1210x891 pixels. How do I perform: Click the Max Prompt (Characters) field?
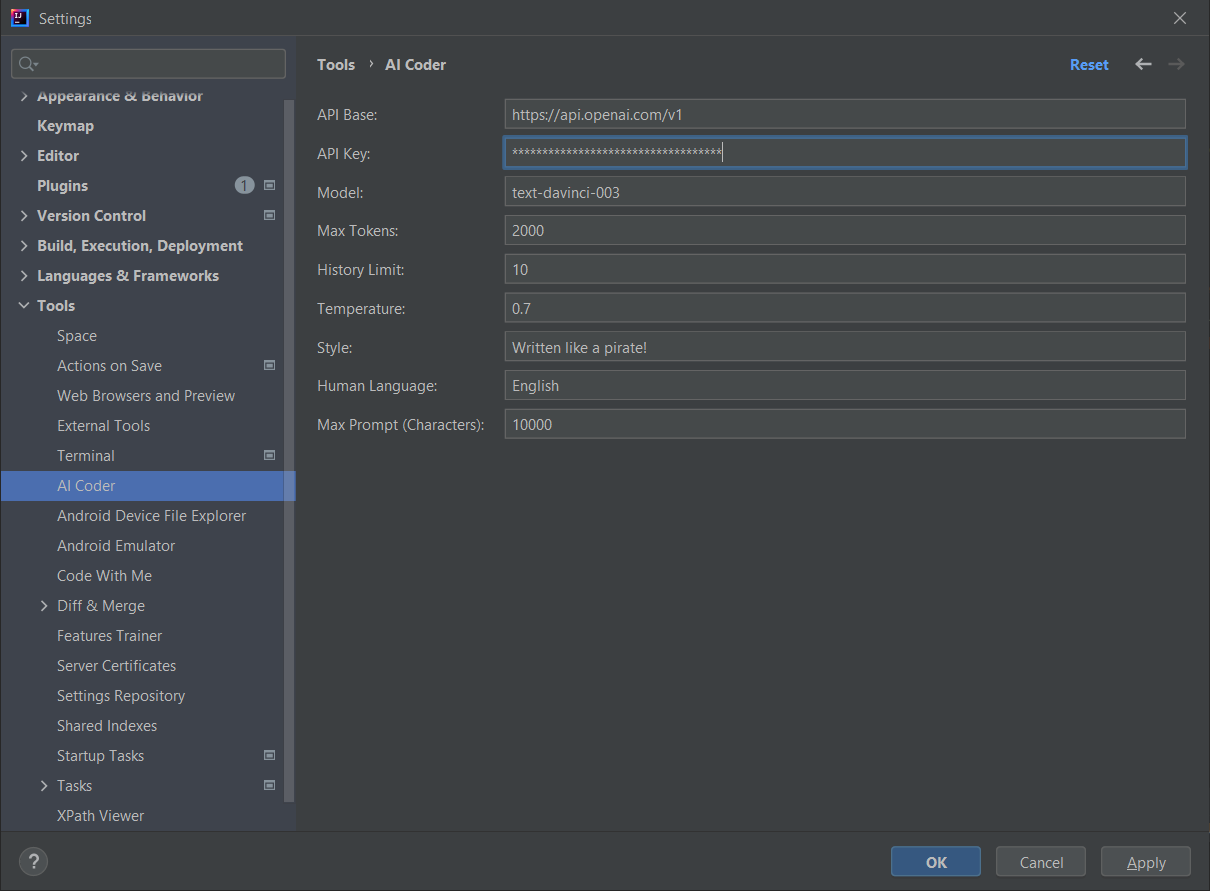pyautogui.click(x=845, y=424)
